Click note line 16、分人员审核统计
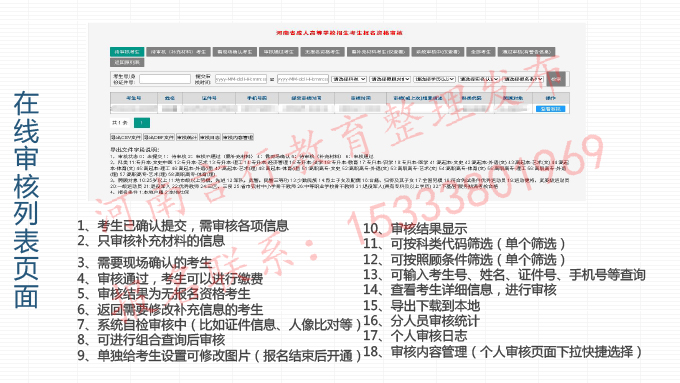680x383 pixels. point(422,321)
